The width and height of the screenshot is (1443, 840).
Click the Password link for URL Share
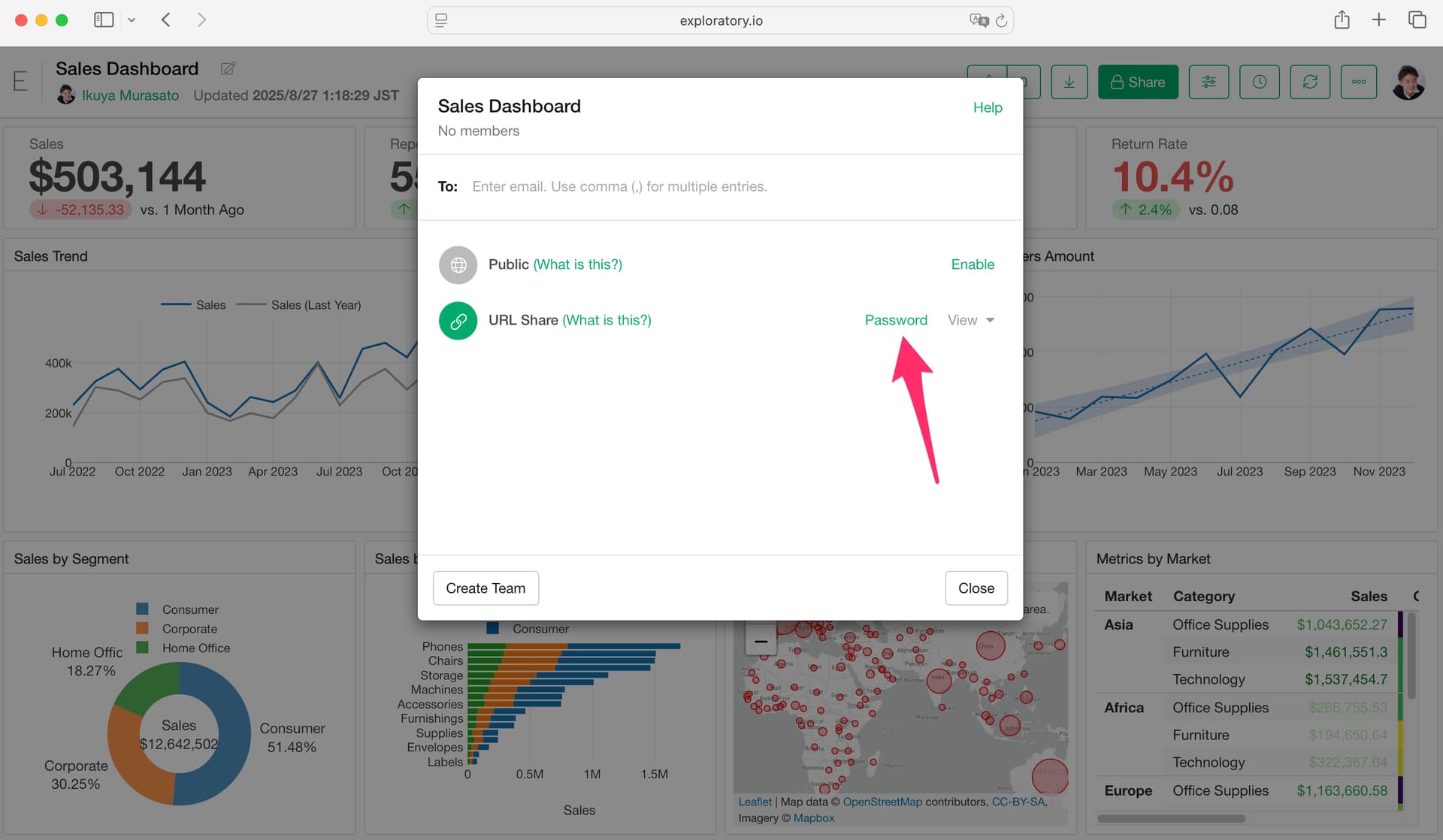pos(895,320)
